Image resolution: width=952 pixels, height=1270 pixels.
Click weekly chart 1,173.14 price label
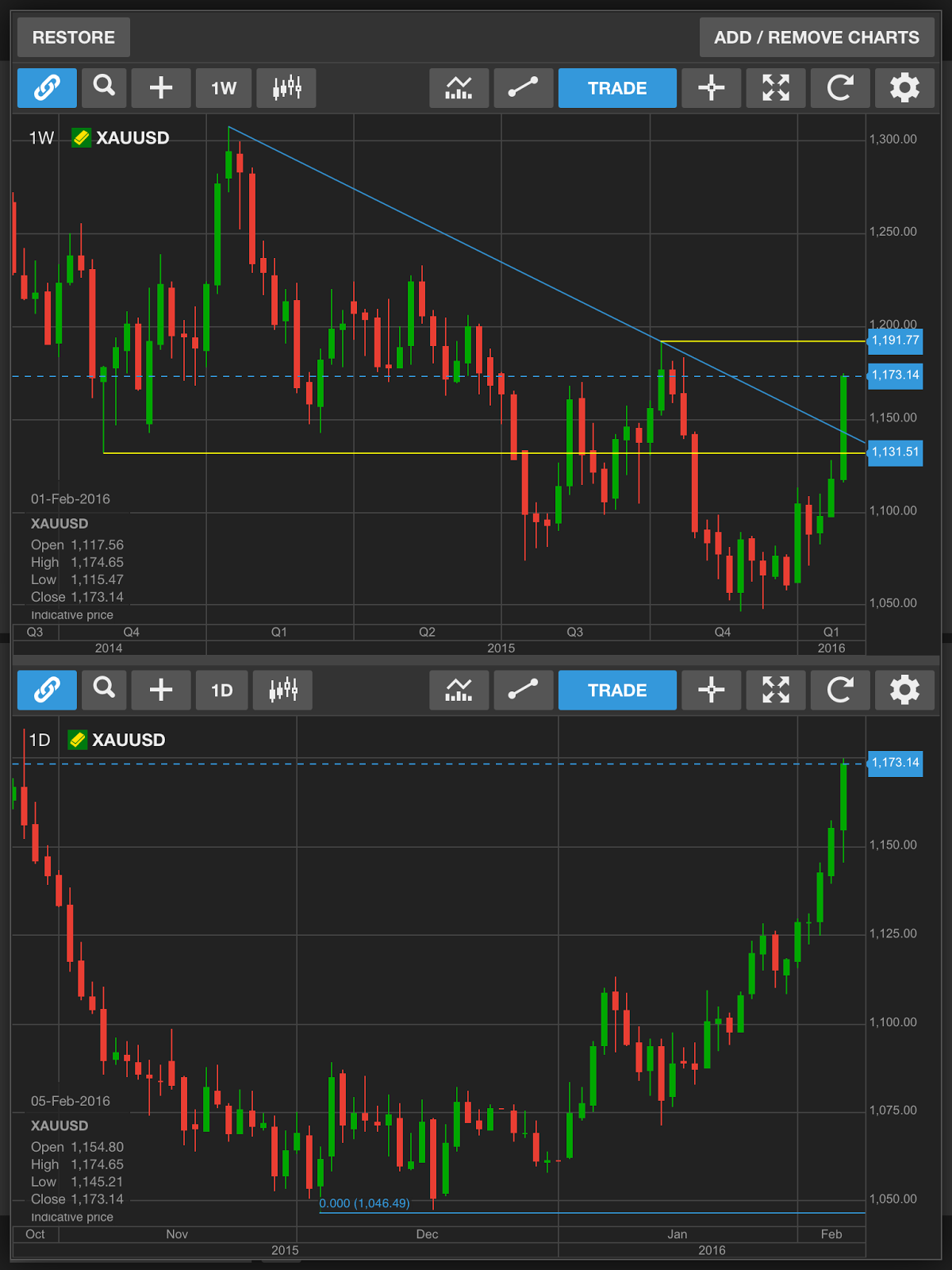click(896, 375)
